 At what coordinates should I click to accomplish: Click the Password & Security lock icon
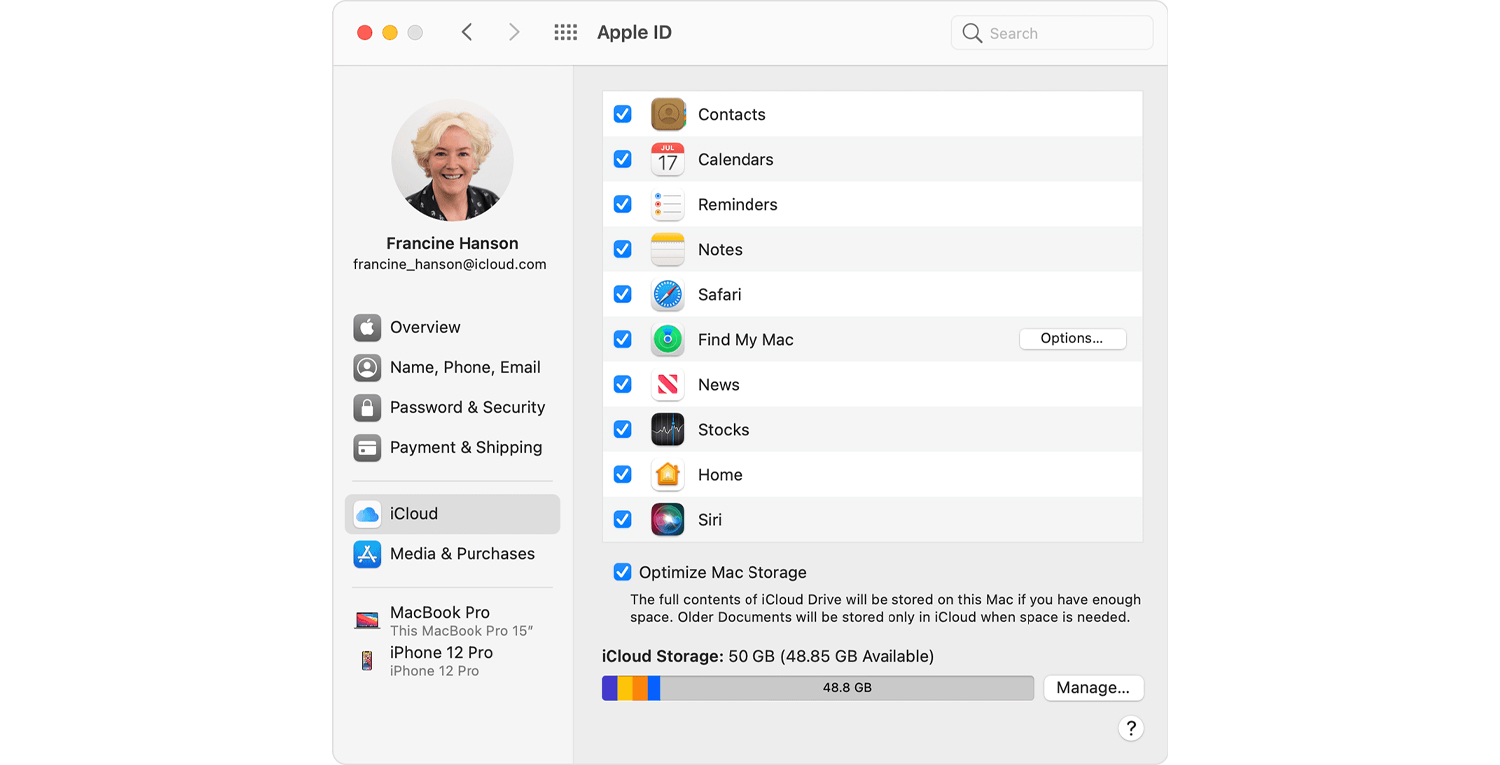[x=367, y=407]
